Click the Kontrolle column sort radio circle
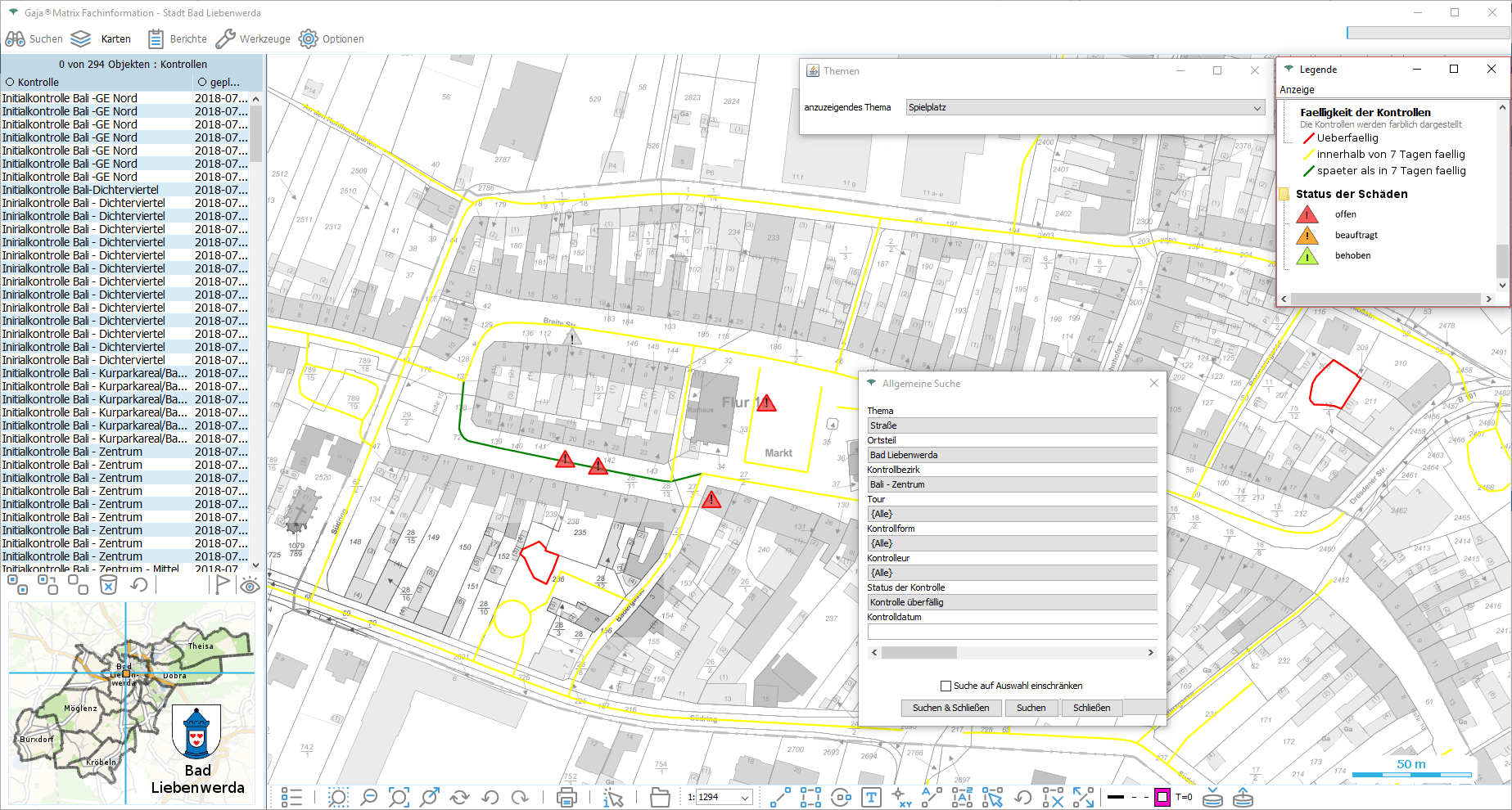Screen dimensions: 1512x810 pos(11,82)
